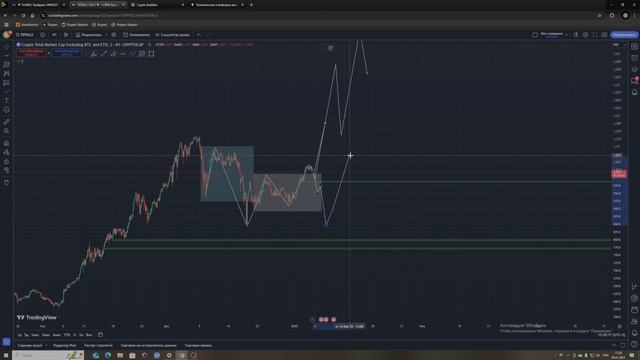This screenshot has height=360, width=640.
Task: Open the USD currency dropdown on price scale
Action: tap(618, 44)
